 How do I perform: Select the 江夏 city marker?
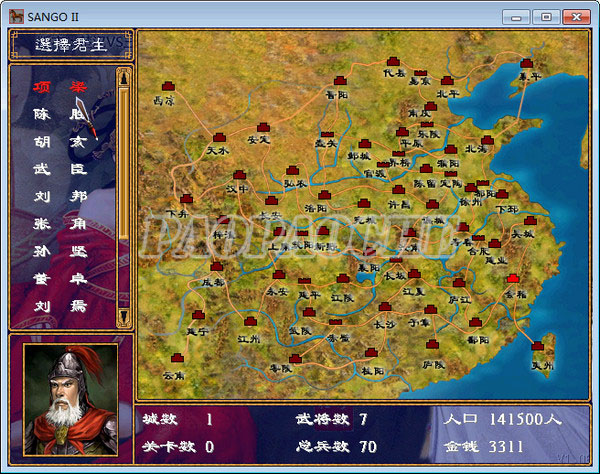tap(414, 274)
